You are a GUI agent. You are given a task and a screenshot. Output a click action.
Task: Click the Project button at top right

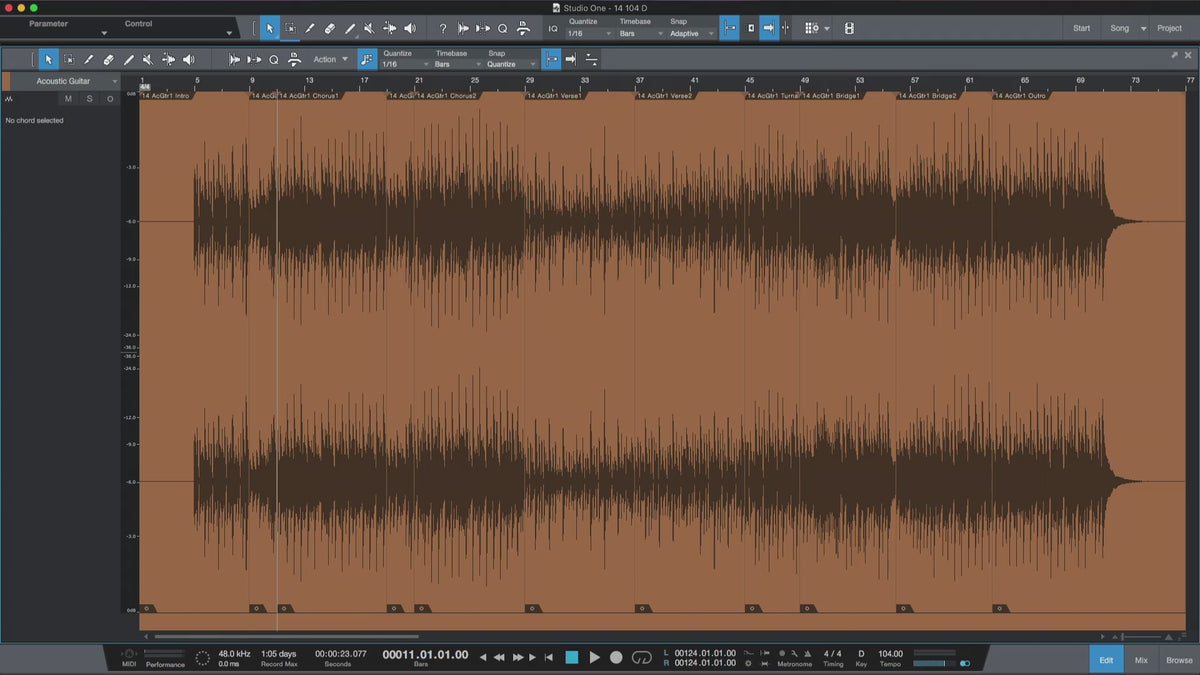[x=1169, y=28]
